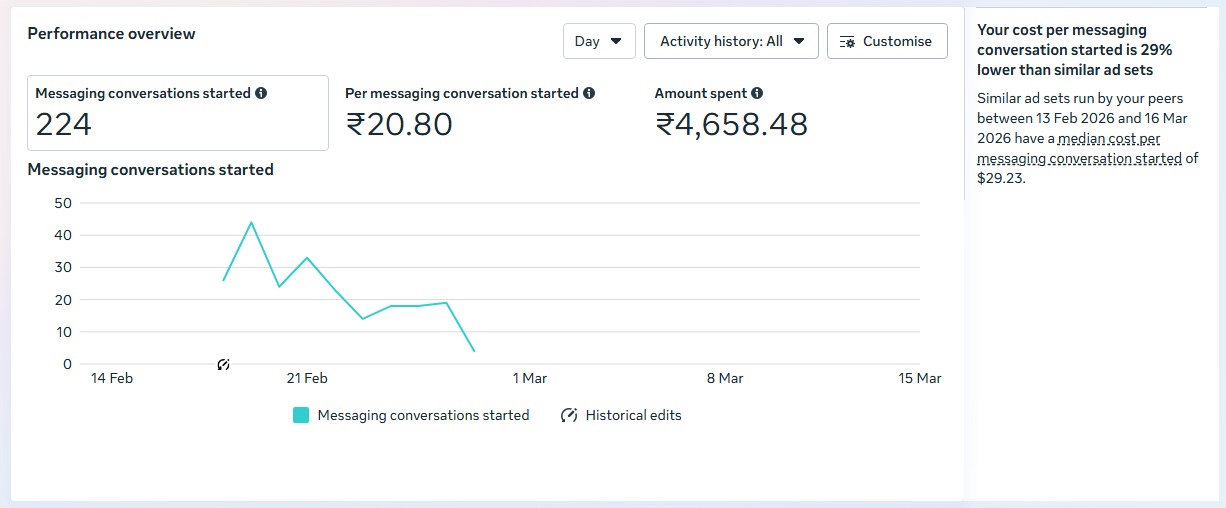Click the chart line peak near 44
The image size is (1226, 508).
pyautogui.click(x=251, y=222)
